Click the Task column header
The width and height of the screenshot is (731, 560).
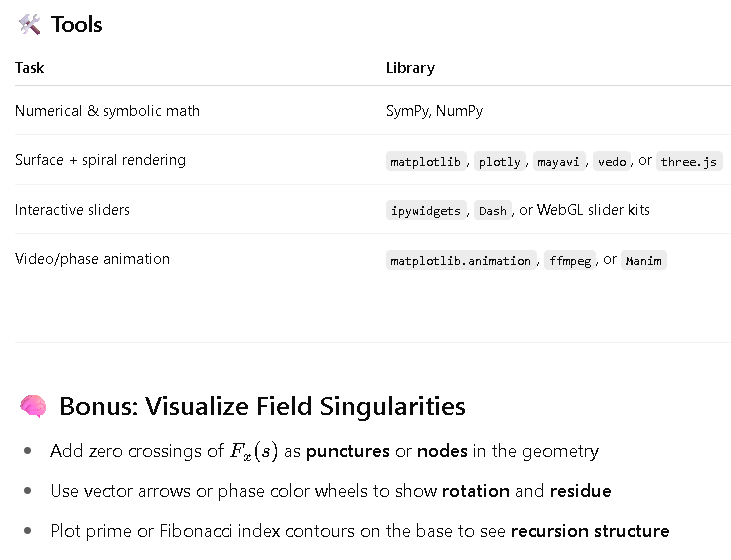pyautogui.click(x=29, y=68)
